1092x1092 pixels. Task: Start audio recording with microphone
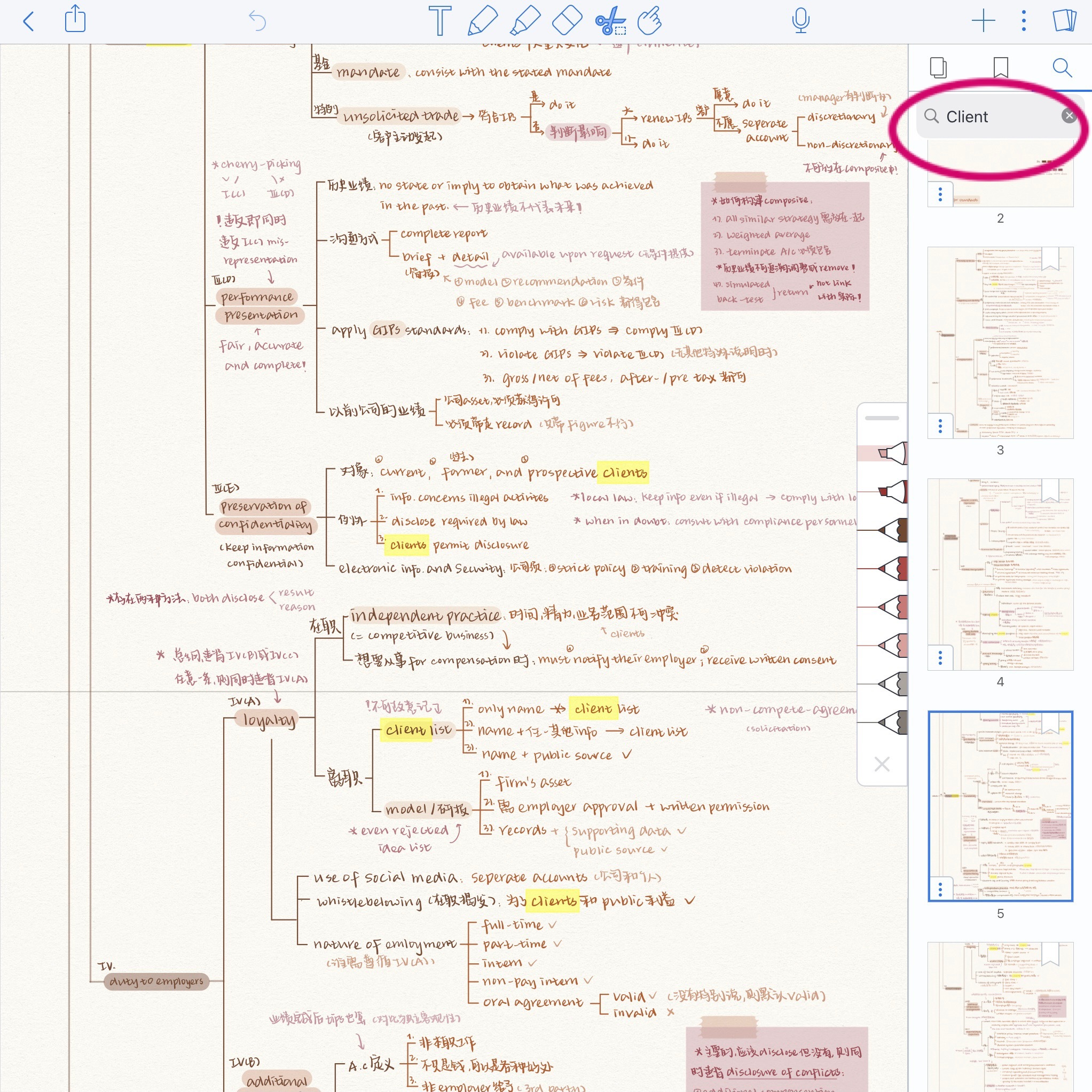800,21
